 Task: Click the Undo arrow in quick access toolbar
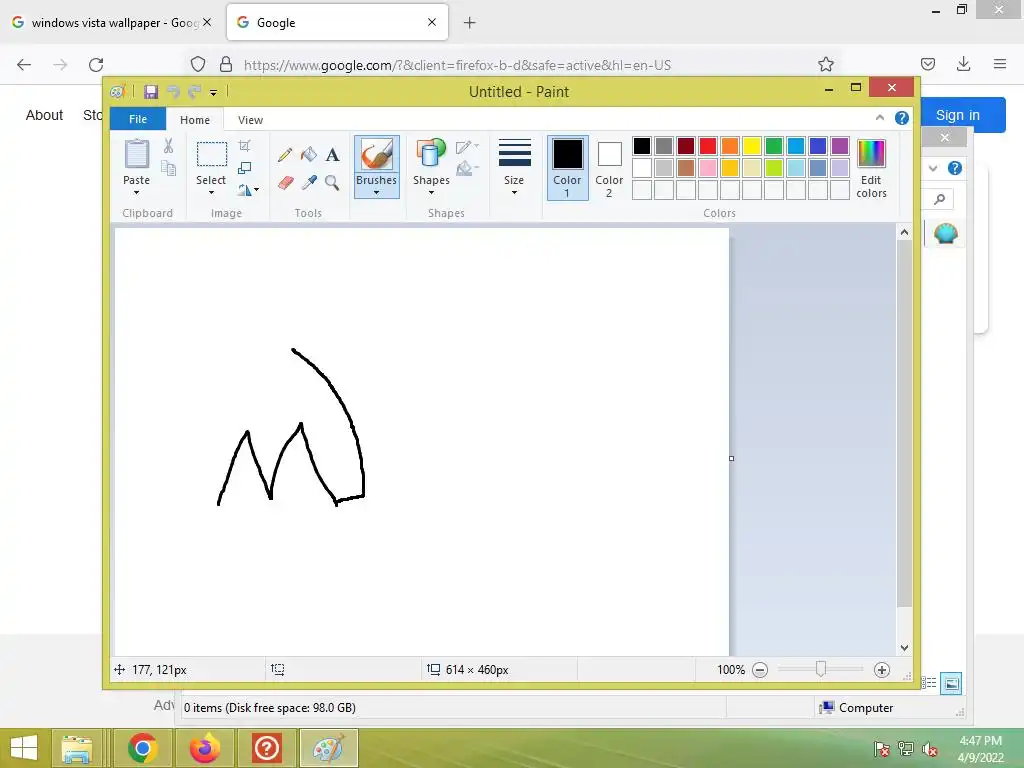(173, 91)
